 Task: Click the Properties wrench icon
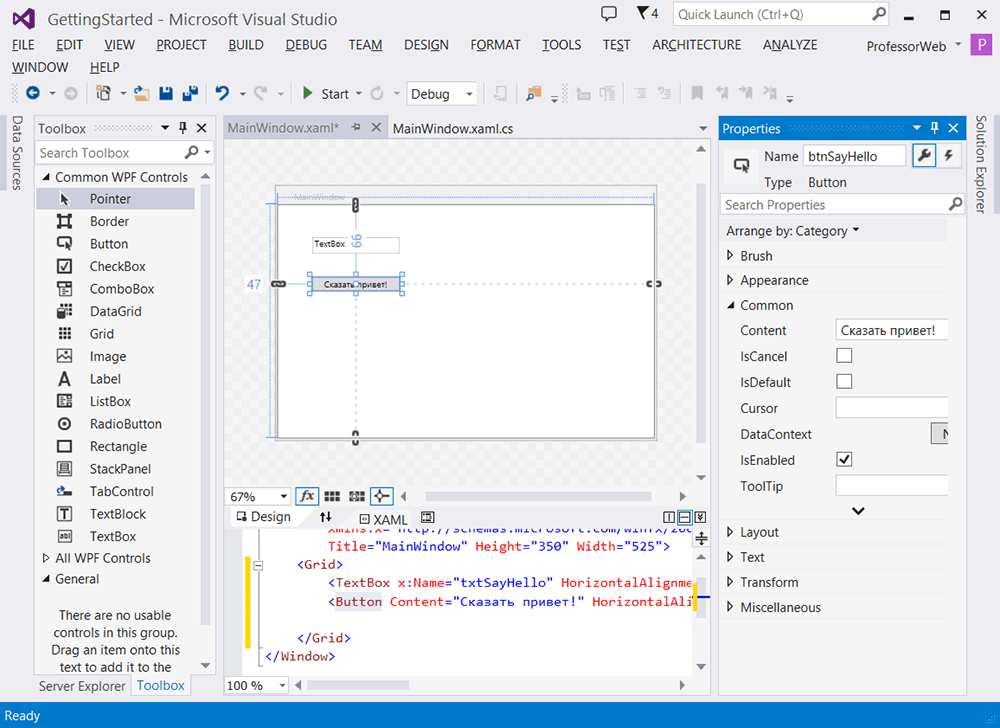coord(923,156)
